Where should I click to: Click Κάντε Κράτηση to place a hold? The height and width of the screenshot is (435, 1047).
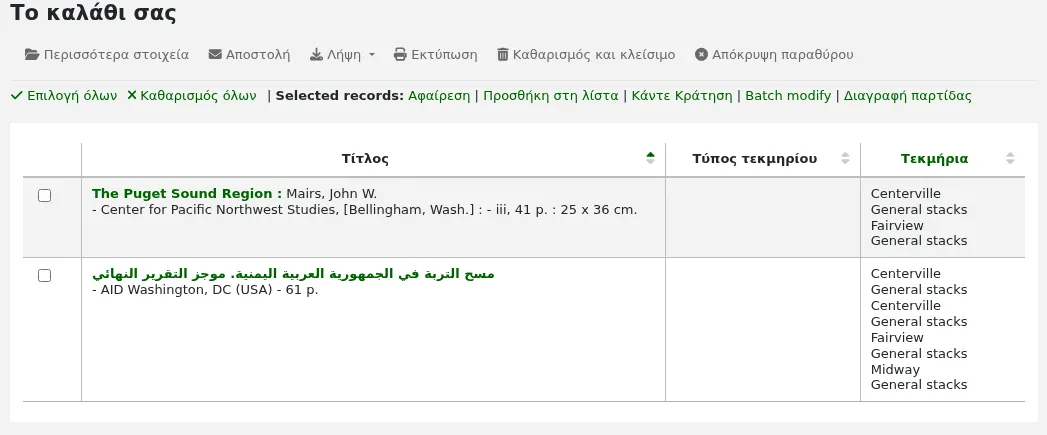pos(682,96)
